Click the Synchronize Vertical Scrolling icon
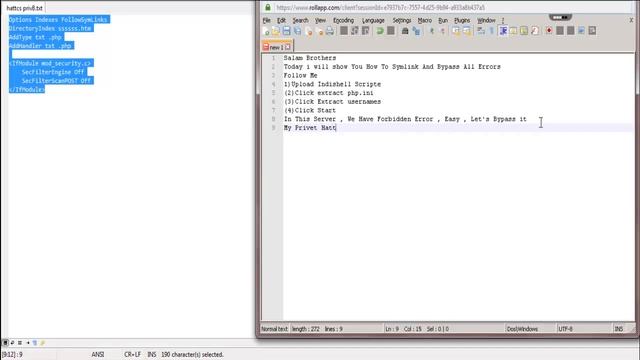This screenshot has height=360, width=640. click(x=456, y=31)
